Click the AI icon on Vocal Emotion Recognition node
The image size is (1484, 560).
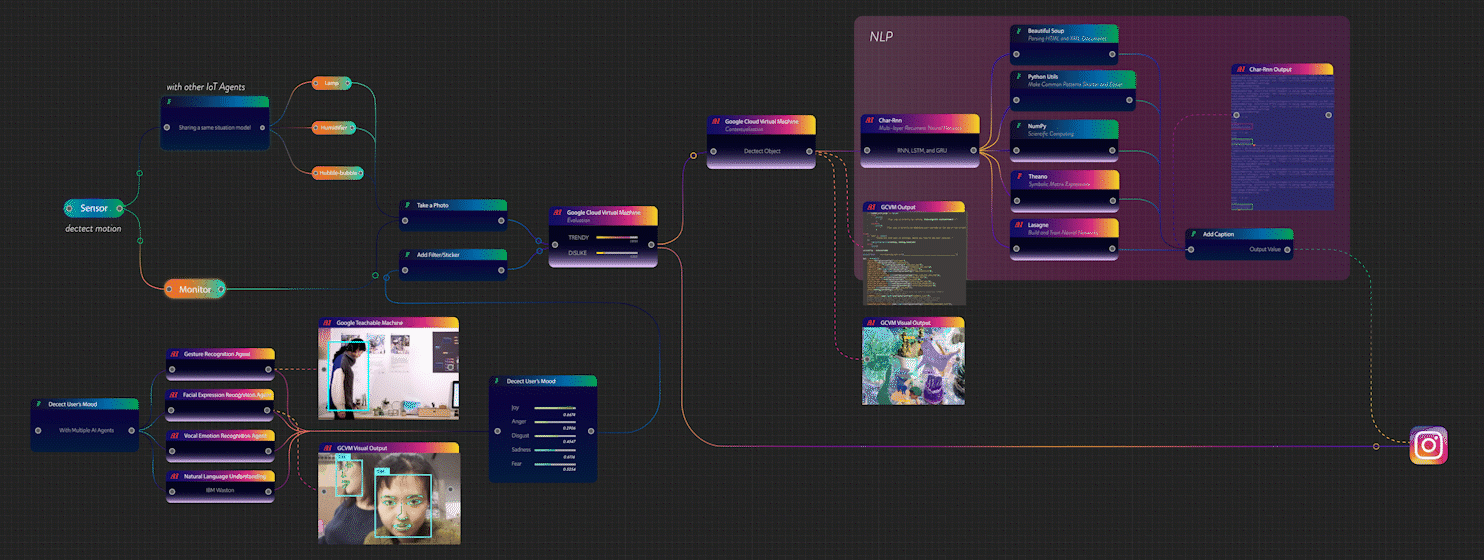coord(174,436)
